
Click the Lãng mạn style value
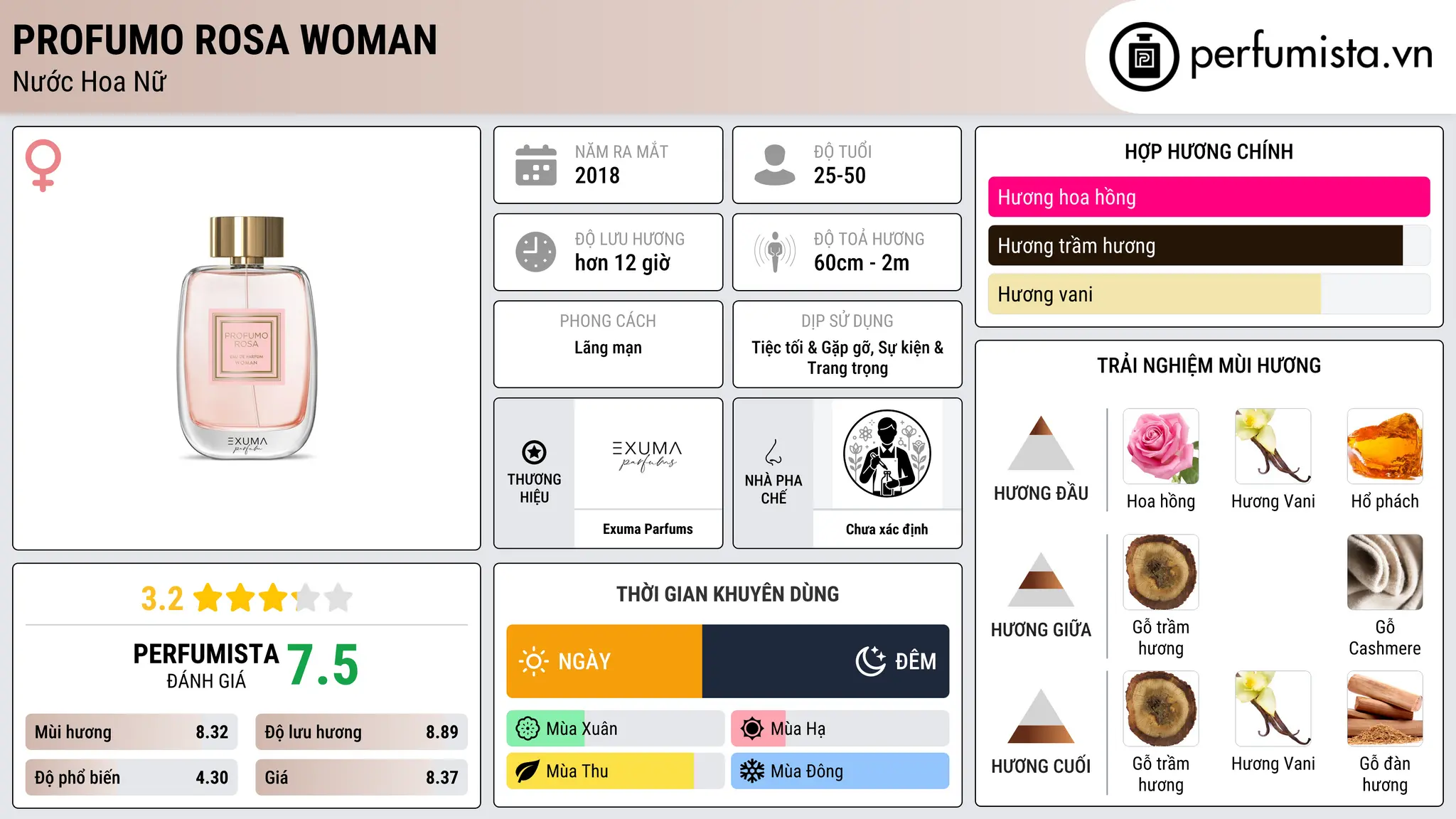[x=608, y=348]
